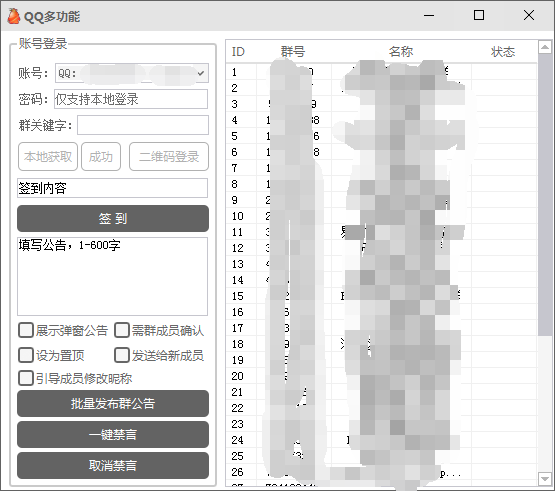Check the 引导成员修改昵称 option
The image size is (555, 491).
point(26,378)
